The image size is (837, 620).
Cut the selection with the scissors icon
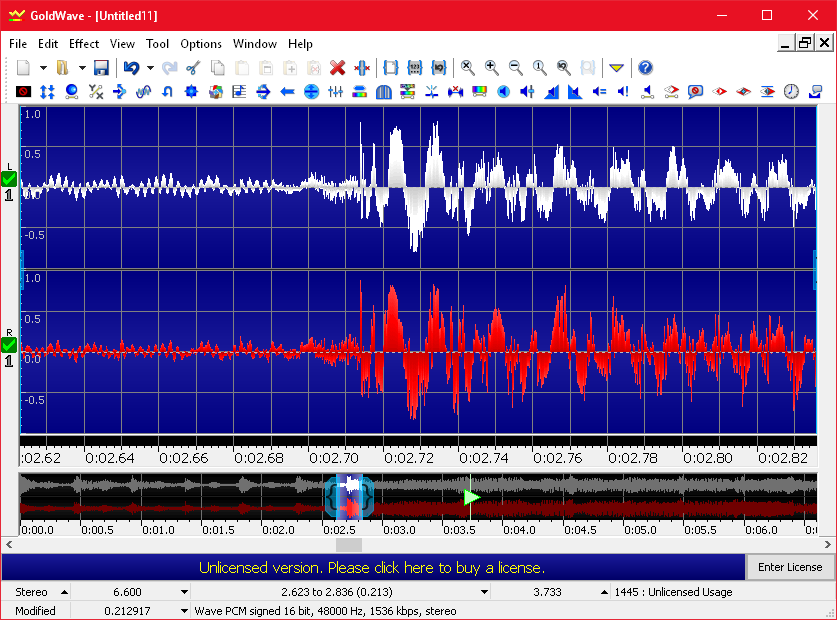click(x=193, y=68)
